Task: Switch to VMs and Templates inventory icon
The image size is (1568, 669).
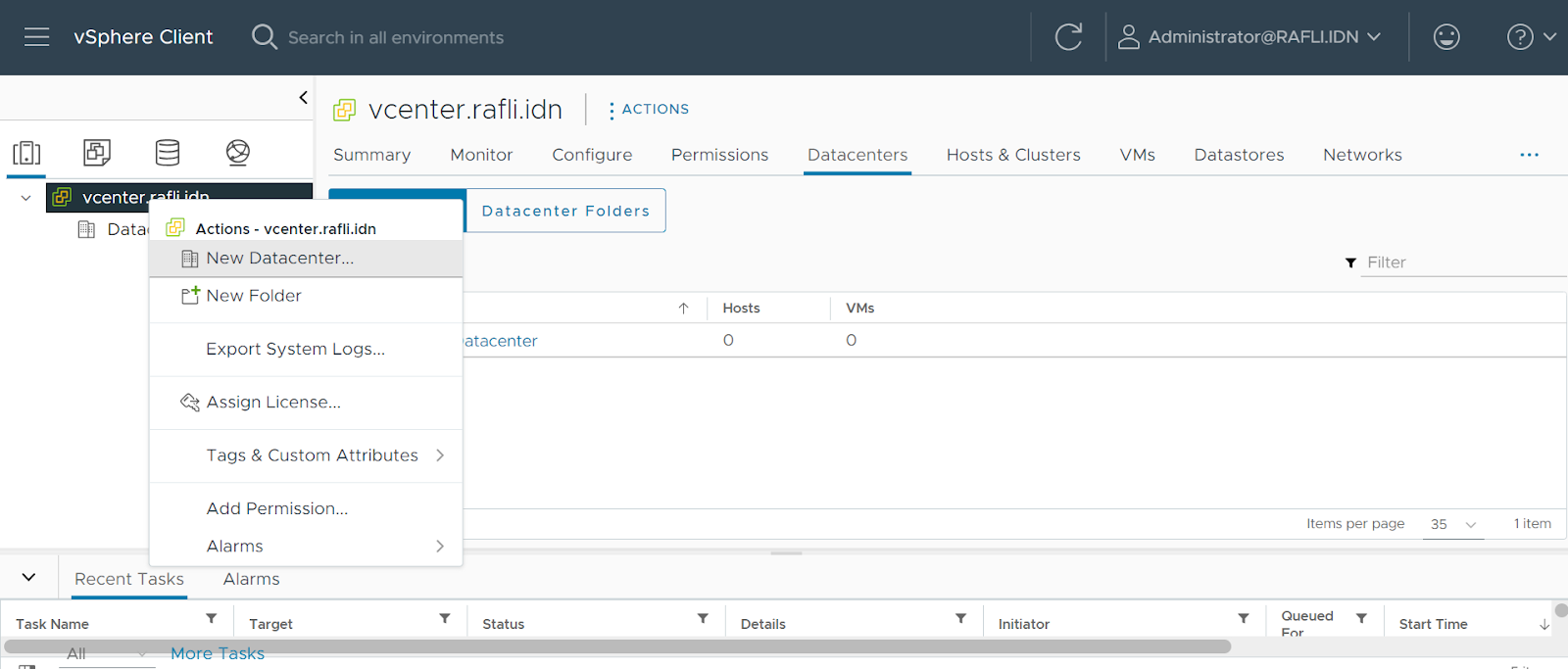Action: 97,153
